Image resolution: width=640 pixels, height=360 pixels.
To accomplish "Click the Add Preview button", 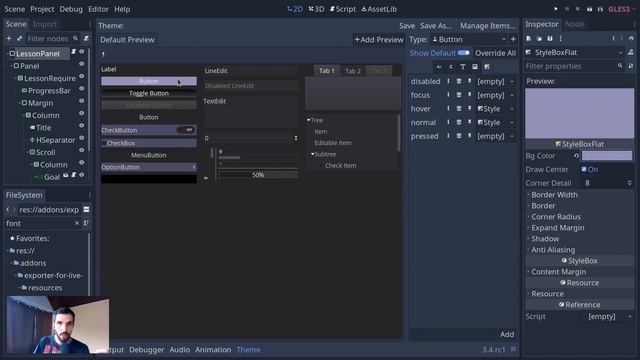I will 379,40.
